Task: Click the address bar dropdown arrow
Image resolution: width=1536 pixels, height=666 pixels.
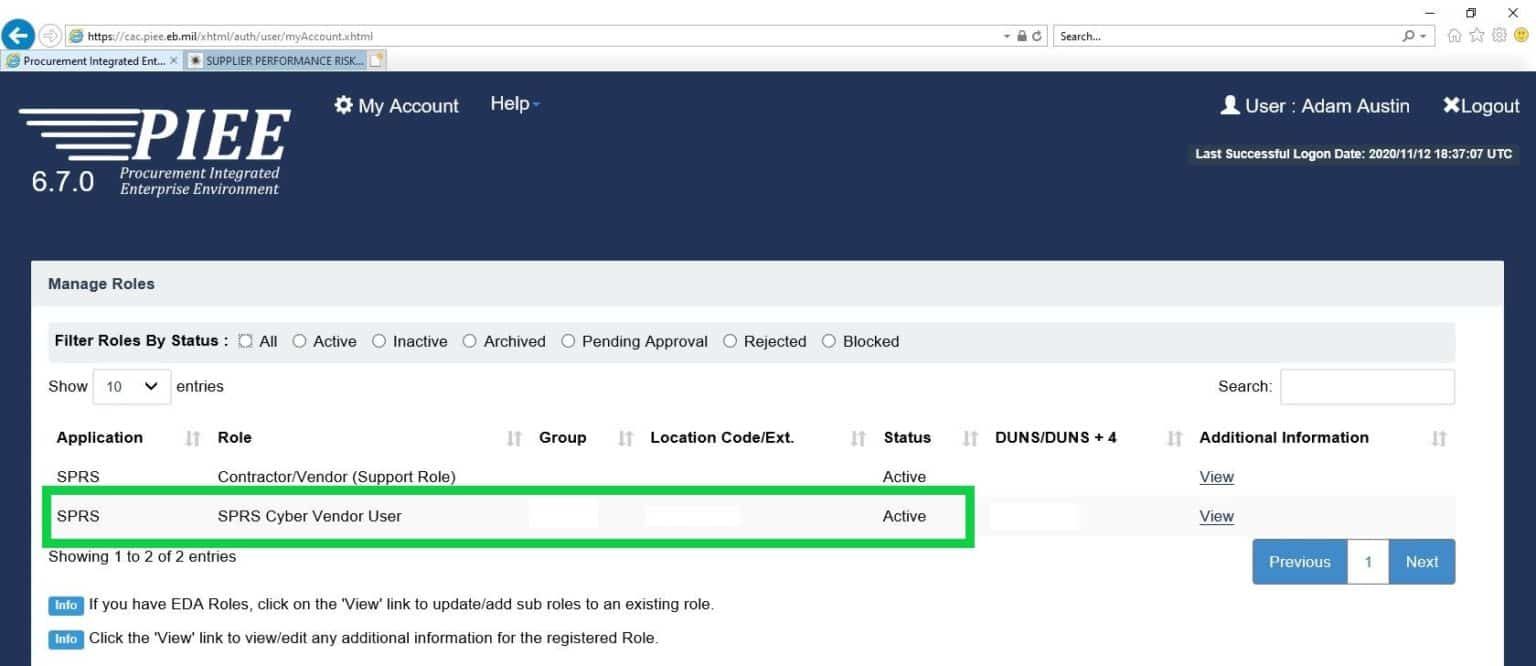Action: pos(1007,36)
